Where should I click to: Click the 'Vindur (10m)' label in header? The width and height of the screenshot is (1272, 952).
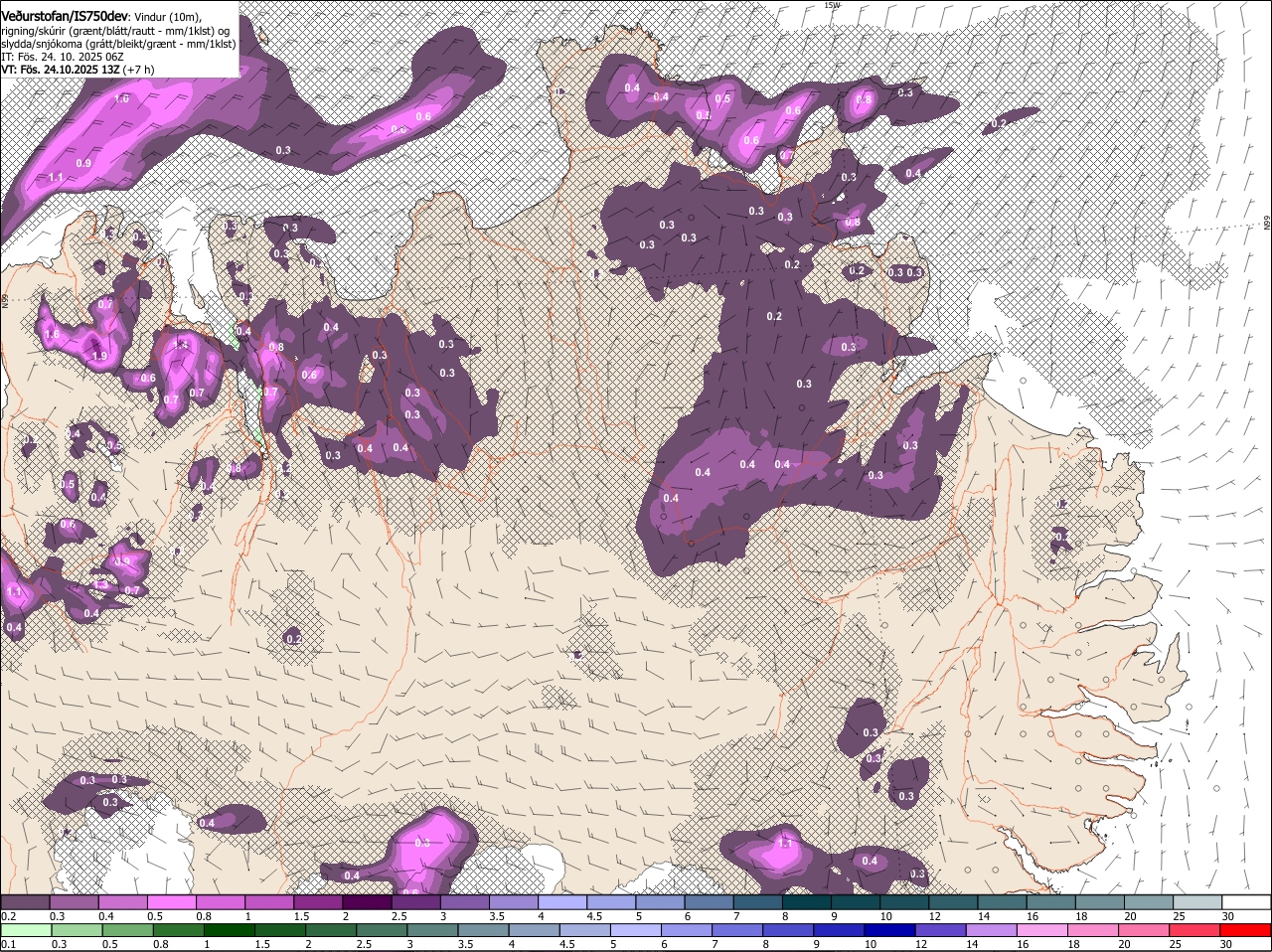pyautogui.click(x=167, y=17)
